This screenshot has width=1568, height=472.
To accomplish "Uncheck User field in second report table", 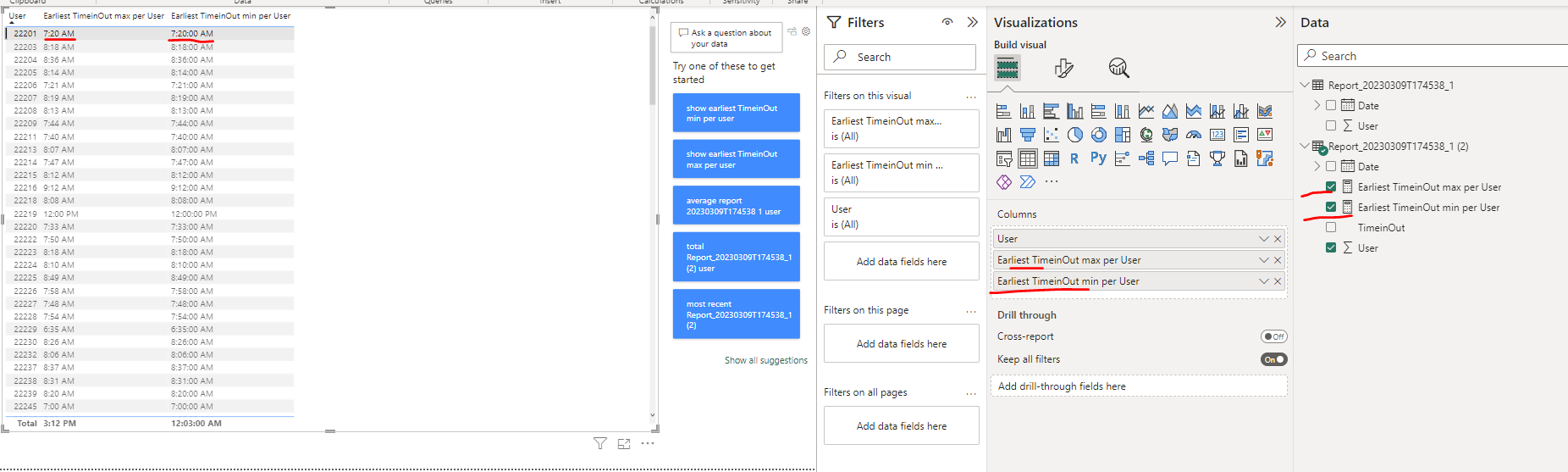I will point(1331,247).
